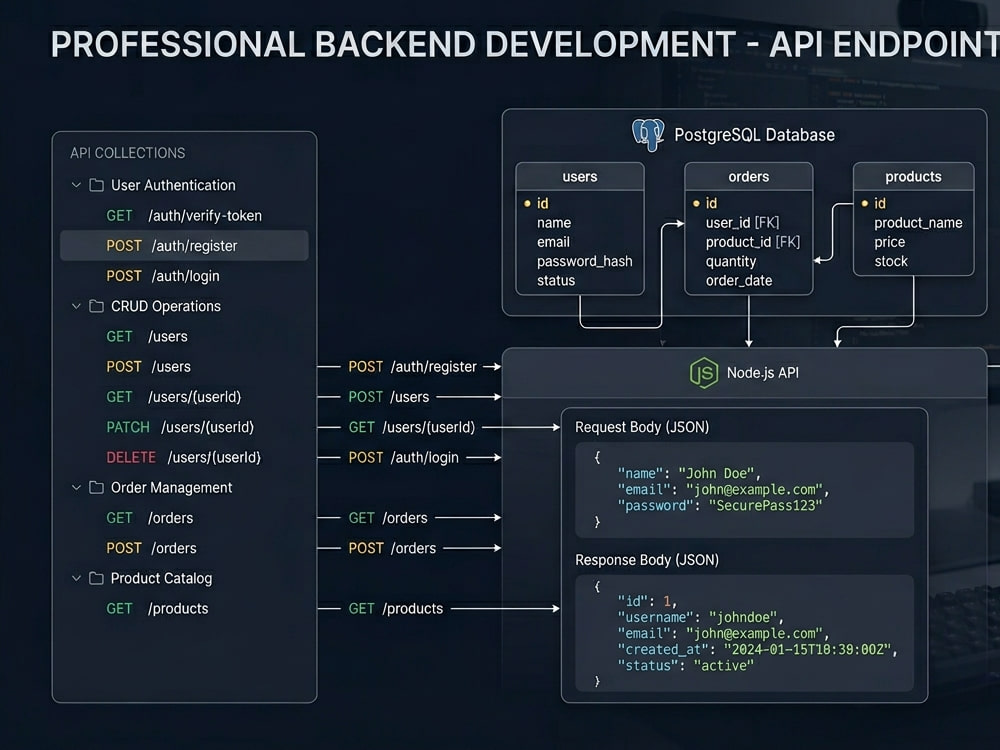The height and width of the screenshot is (750, 1000).
Task: Click the GET /users/{userId} flow label
Action: tap(411, 427)
